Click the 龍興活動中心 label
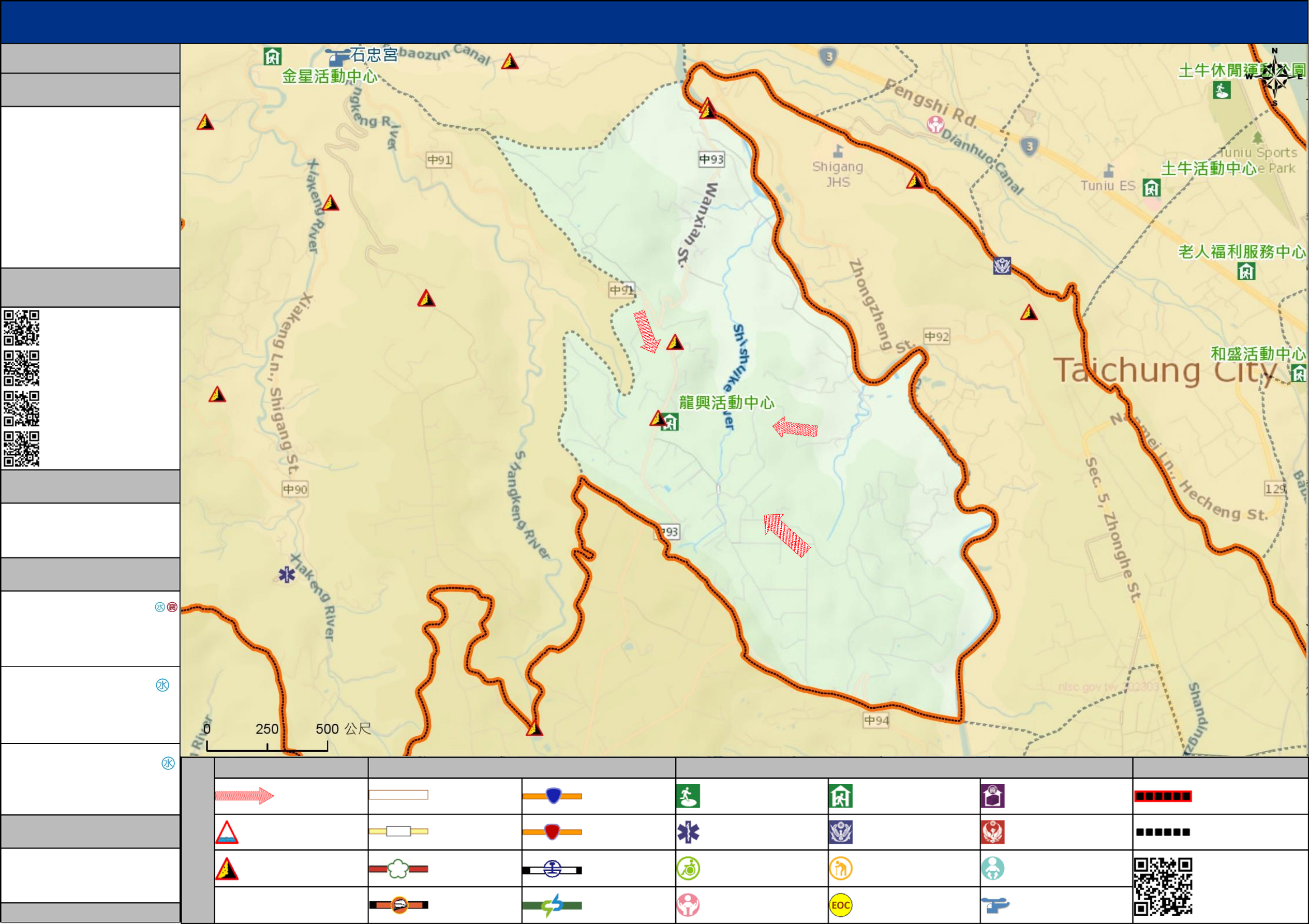The width and height of the screenshot is (1309, 924). coord(727,403)
